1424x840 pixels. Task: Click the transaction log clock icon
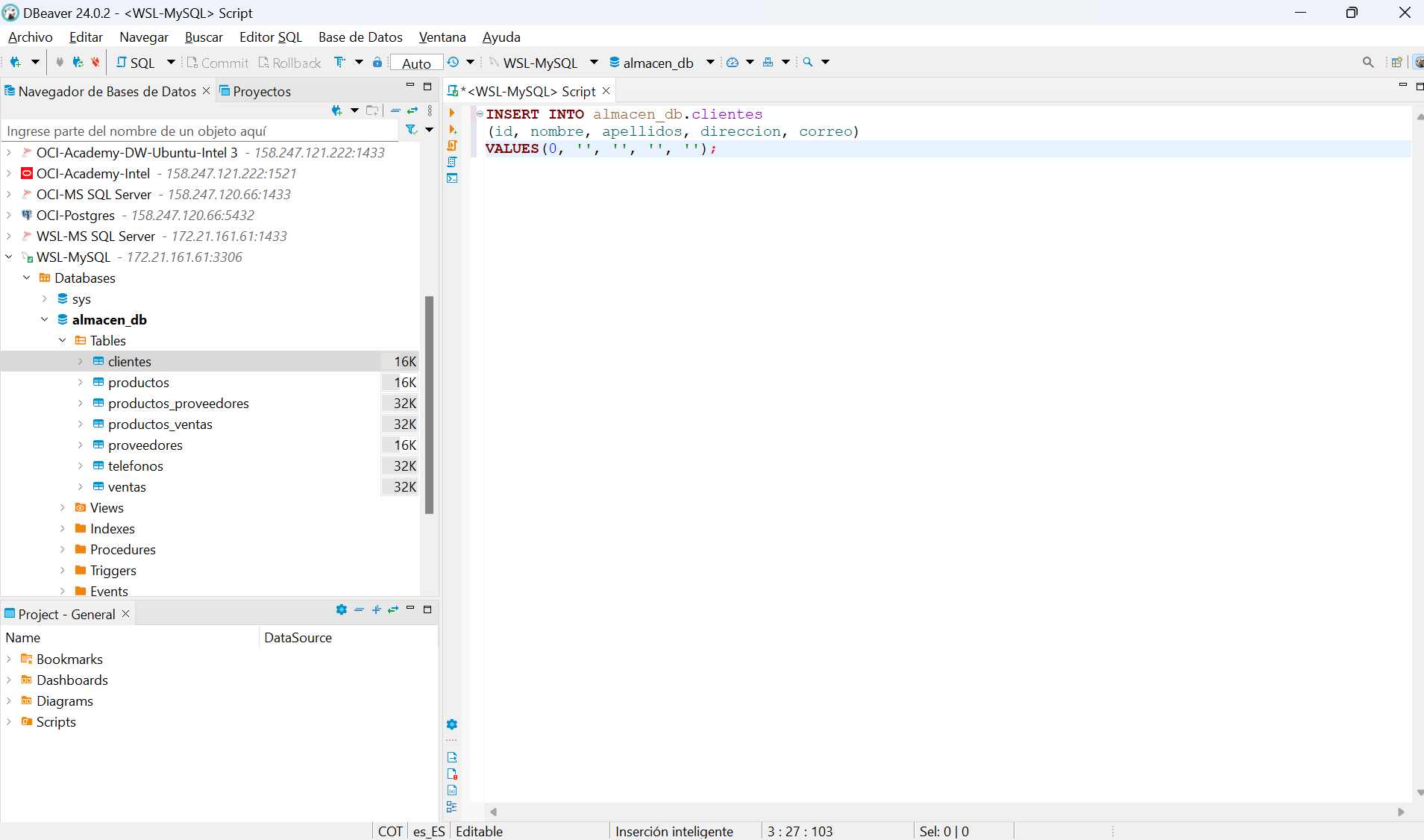point(453,63)
